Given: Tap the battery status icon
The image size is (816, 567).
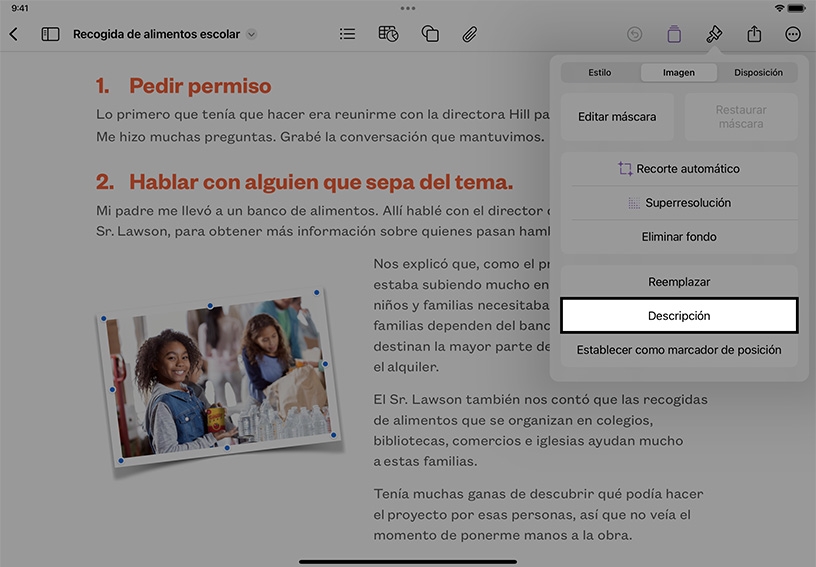Looking at the screenshot, I should click(797, 8).
